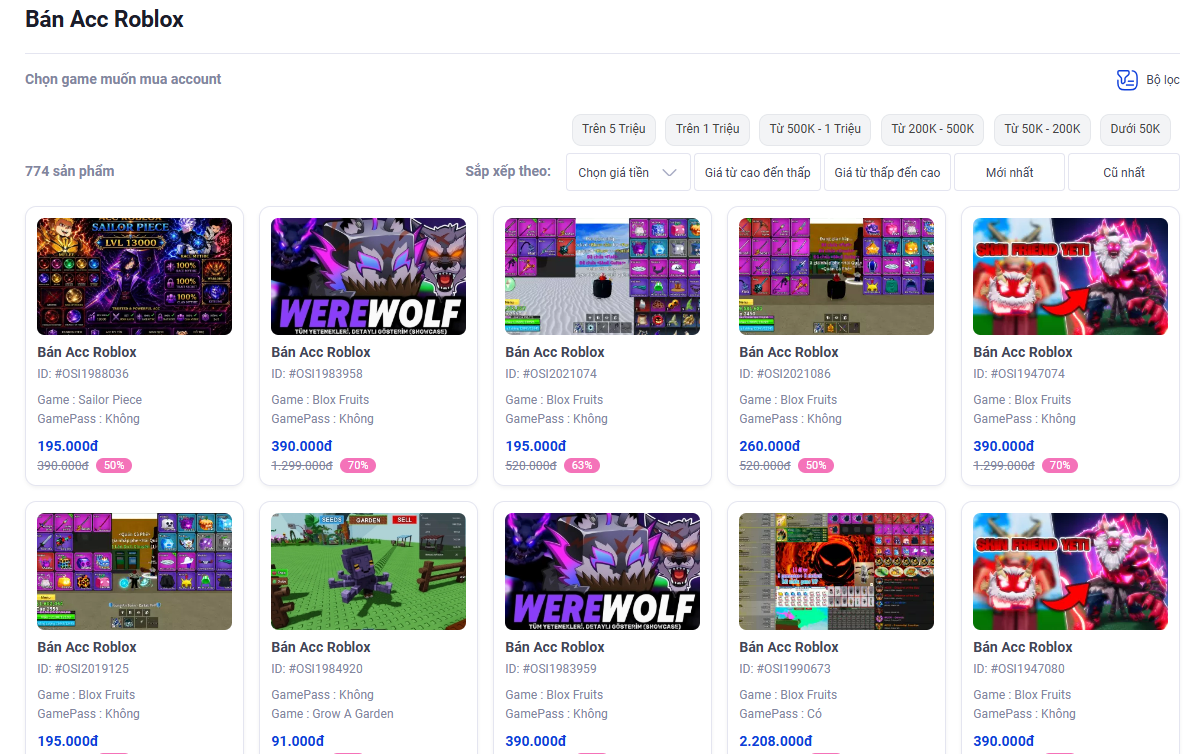This screenshot has width=1192, height=754.
Task: Click title above ID #OSI1947080
Action: pyautogui.click(x=1022, y=647)
